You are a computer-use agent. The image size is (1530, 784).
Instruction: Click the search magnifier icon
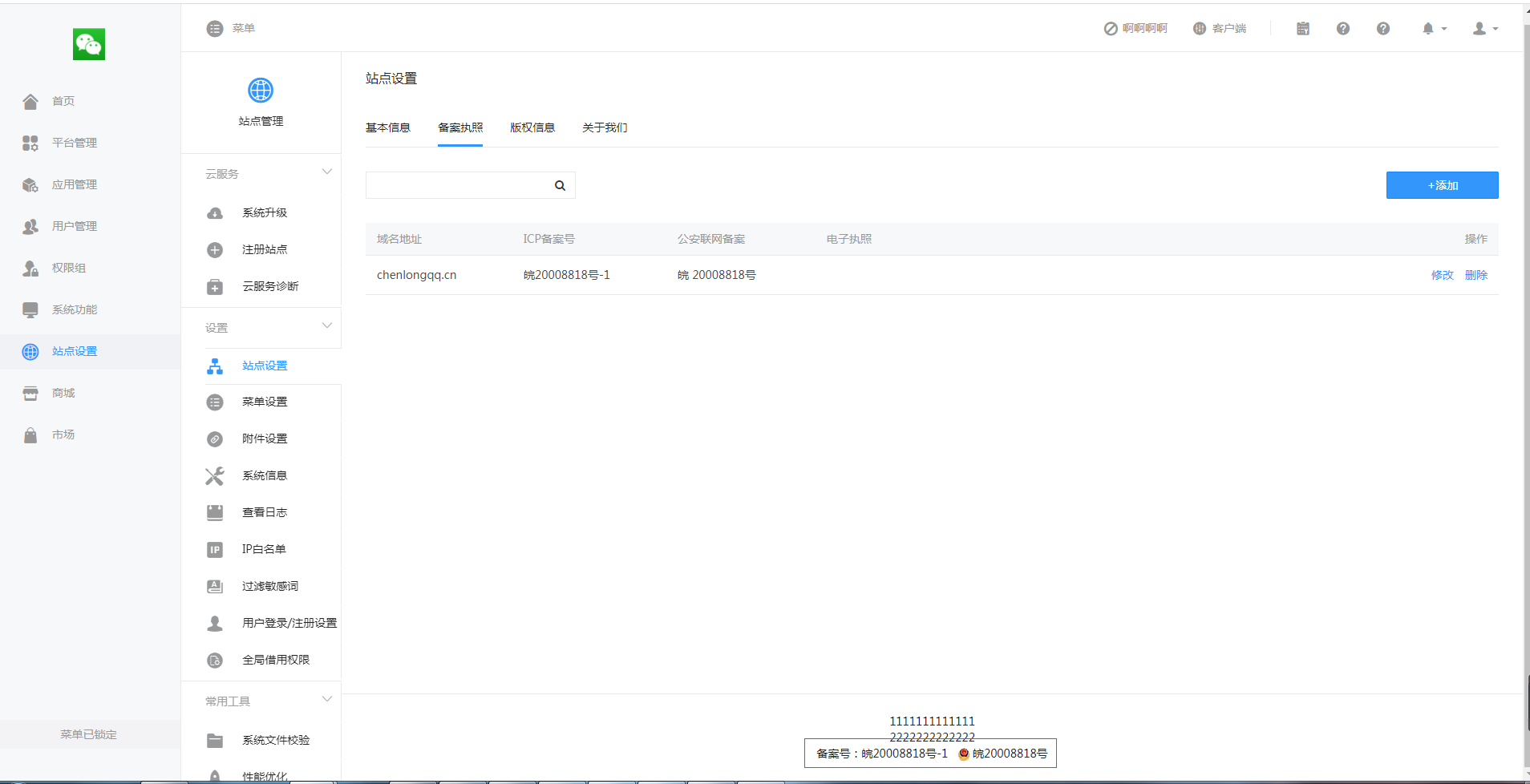pos(560,186)
